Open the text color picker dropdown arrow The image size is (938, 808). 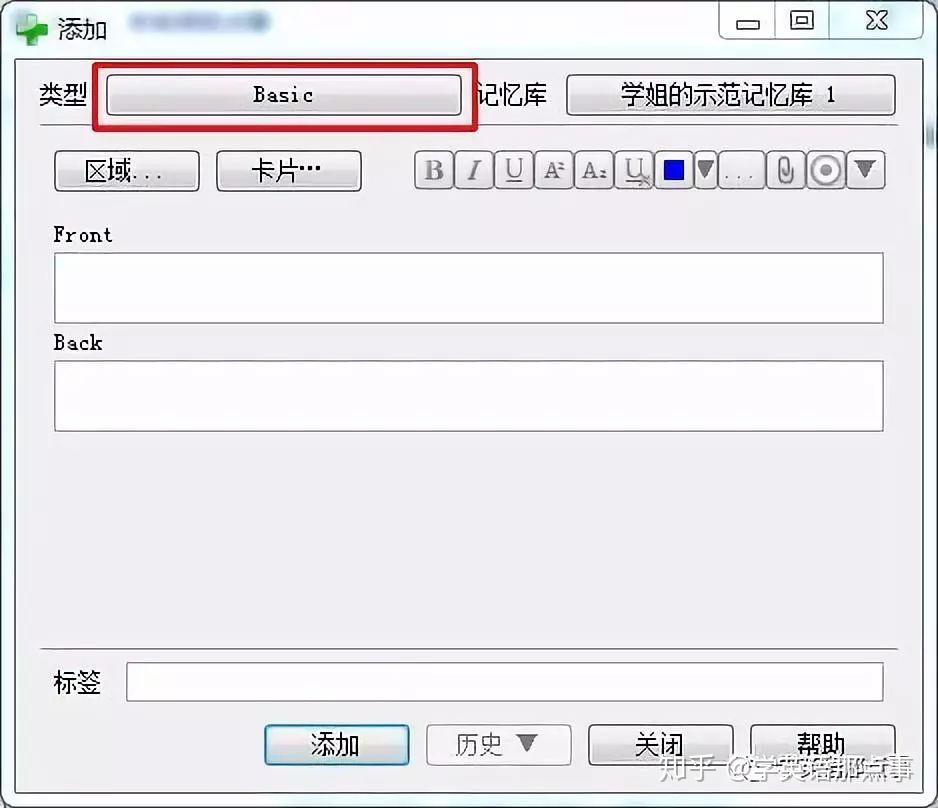[x=705, y=170]
